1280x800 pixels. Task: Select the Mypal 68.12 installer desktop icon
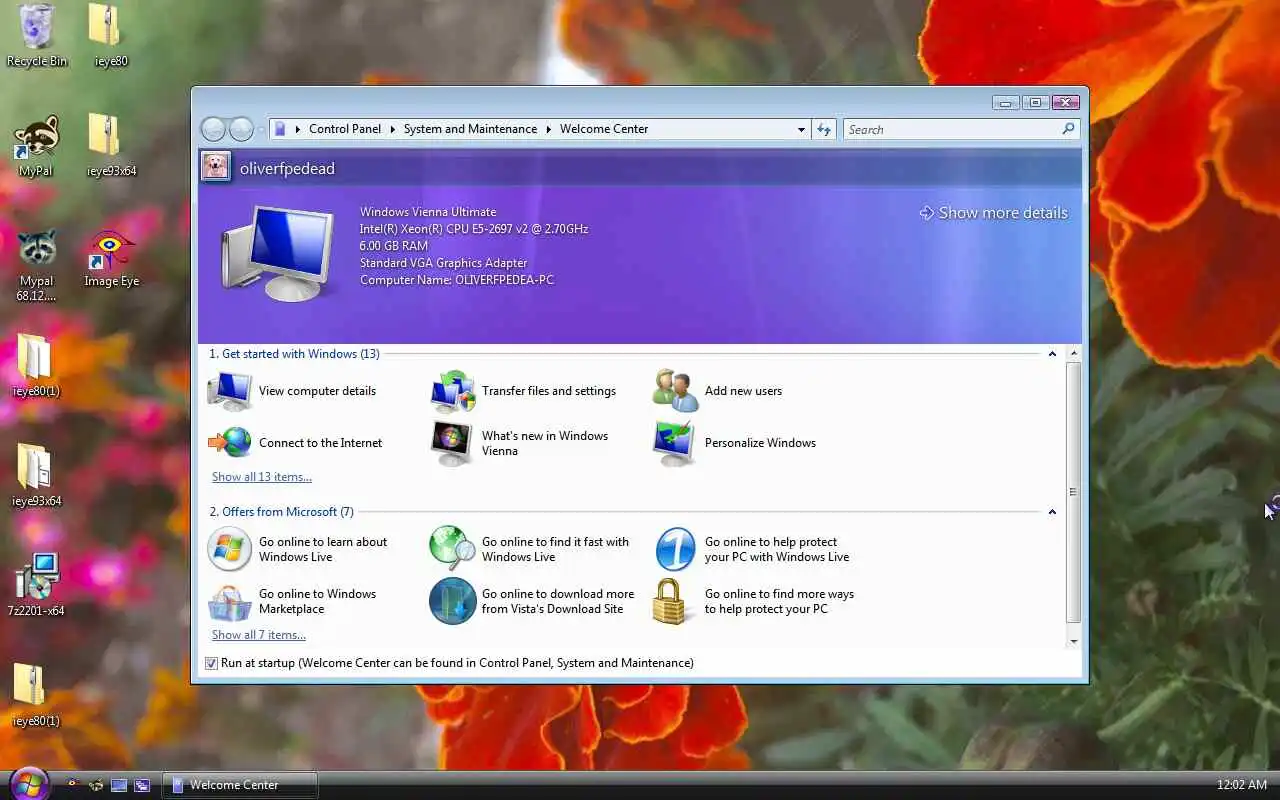[36, 265]
